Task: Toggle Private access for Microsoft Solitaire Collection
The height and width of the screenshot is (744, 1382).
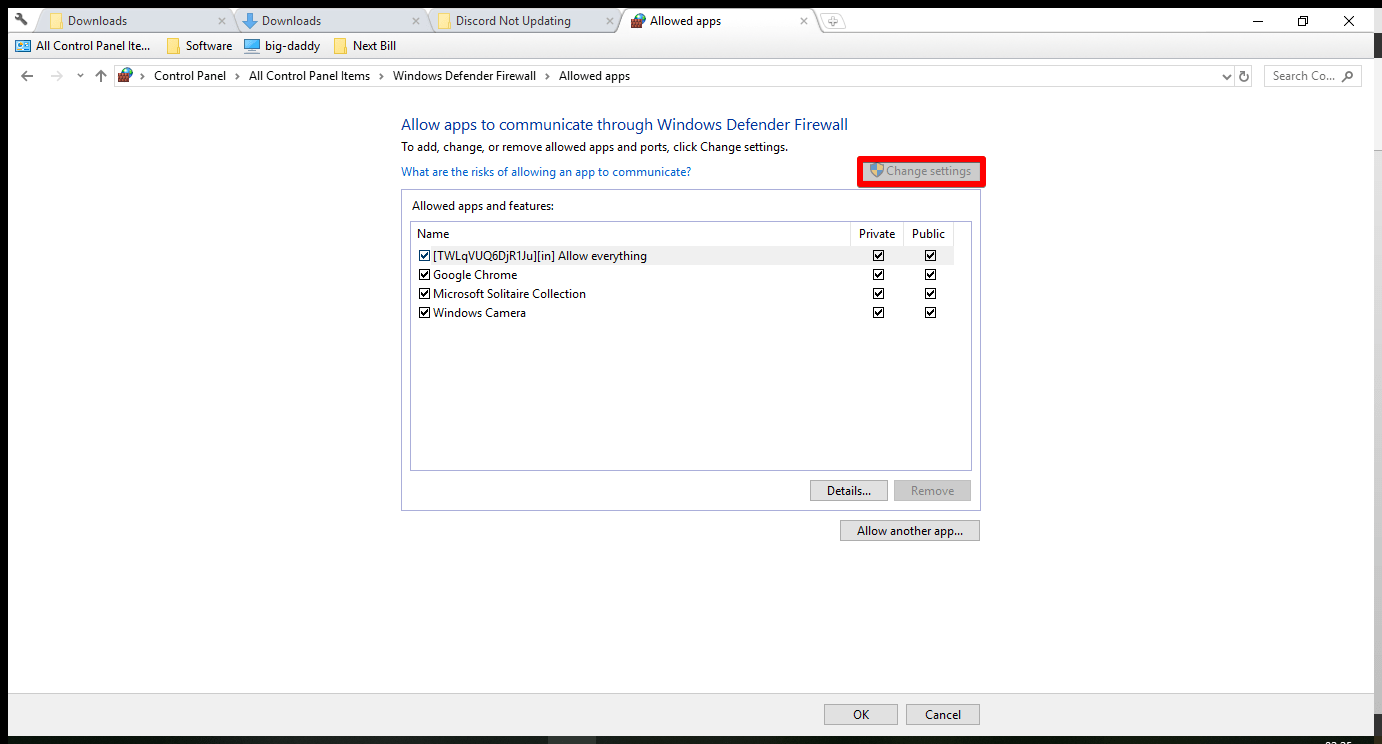Action: [878, 293]
